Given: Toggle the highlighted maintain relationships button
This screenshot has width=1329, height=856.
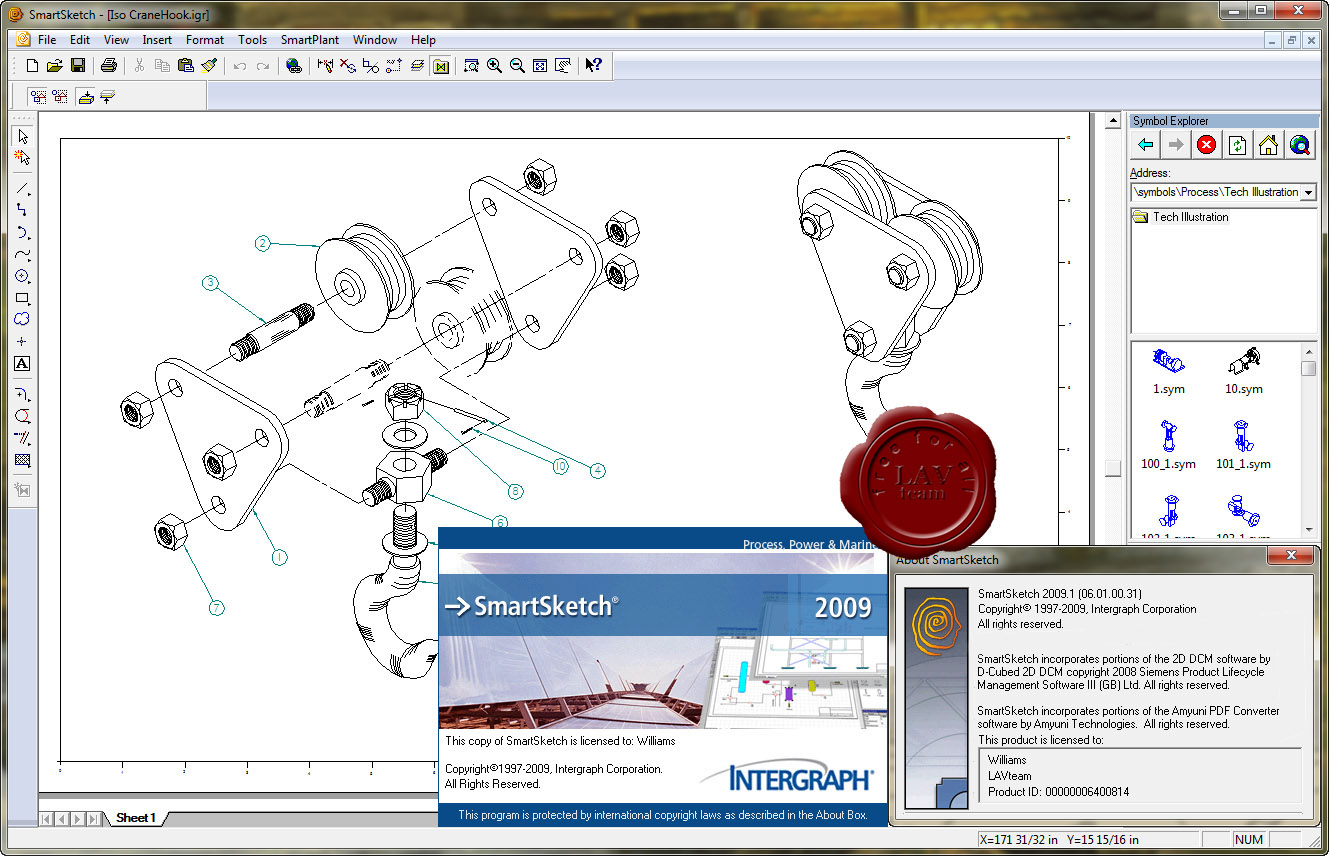Looking at the screenshot, I should (x=440, y=66).
